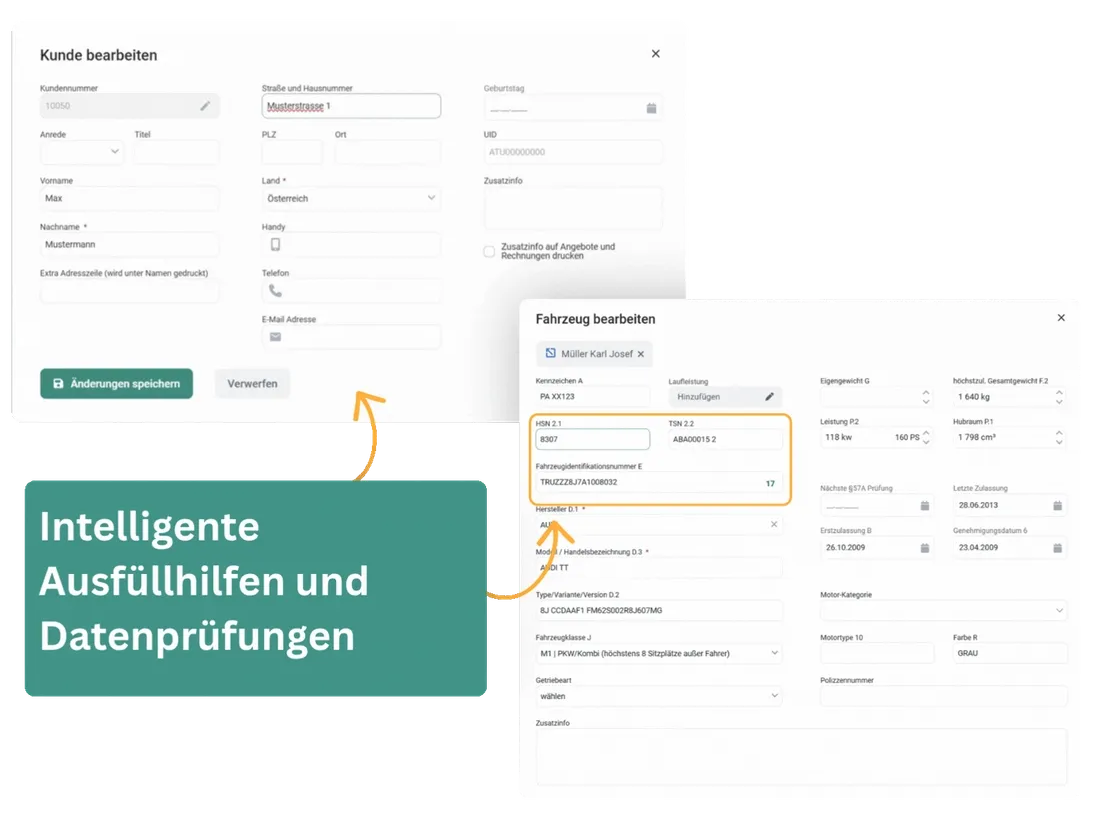Open calendar for Genehmigungsdatum 6
1100x825 pixels.
(1057, 548)
